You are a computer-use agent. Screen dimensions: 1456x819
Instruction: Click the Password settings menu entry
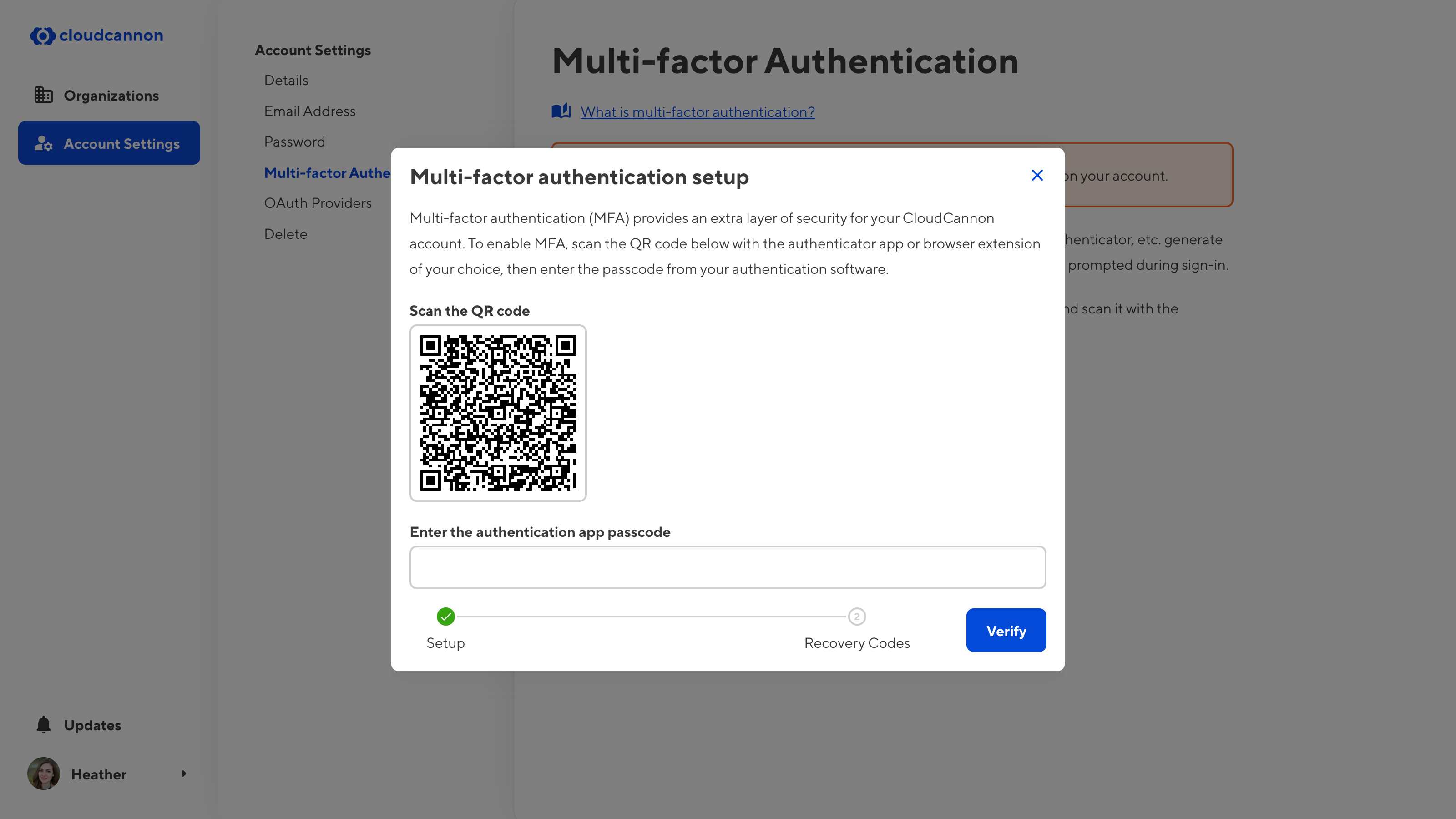click(294, 141)
